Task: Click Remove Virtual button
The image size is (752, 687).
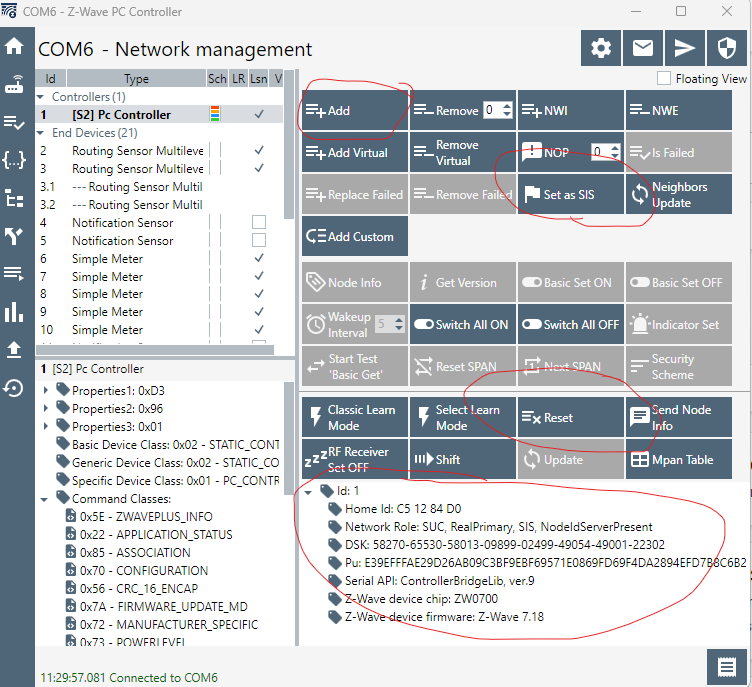Action: 463,153
